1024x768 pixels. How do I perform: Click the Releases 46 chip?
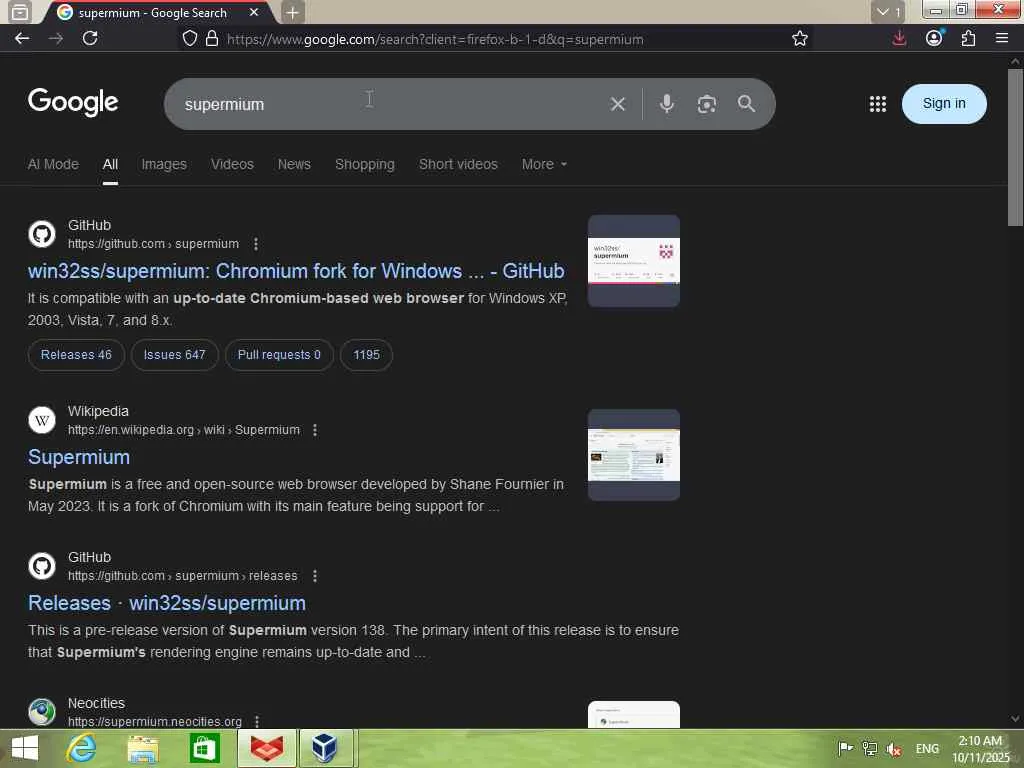[76, 355]
